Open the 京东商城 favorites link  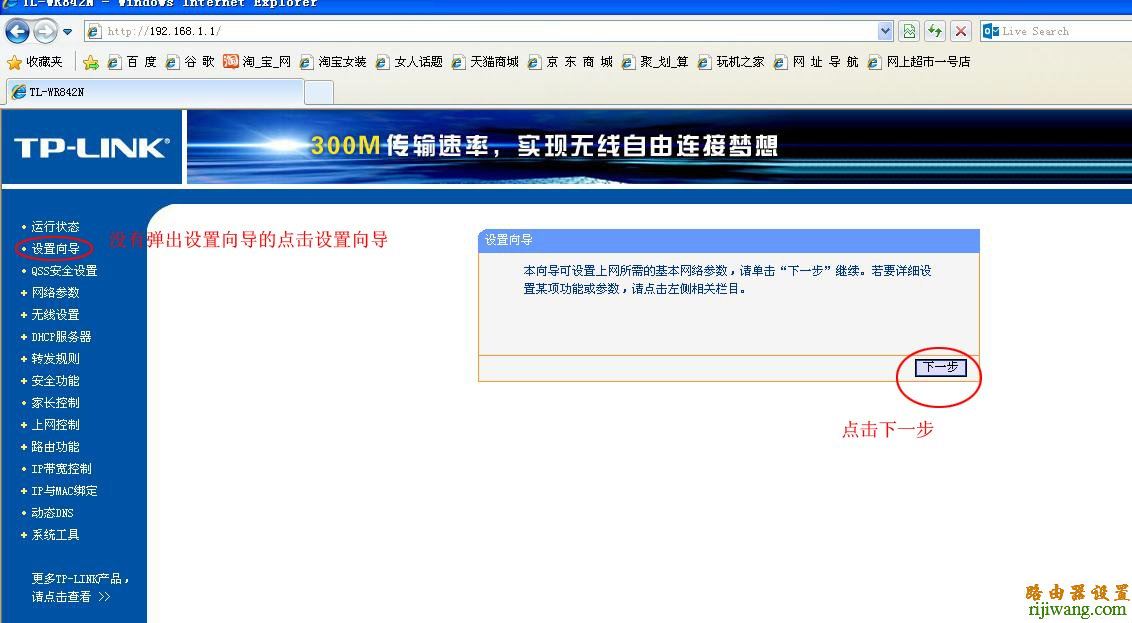click(570, 62)
